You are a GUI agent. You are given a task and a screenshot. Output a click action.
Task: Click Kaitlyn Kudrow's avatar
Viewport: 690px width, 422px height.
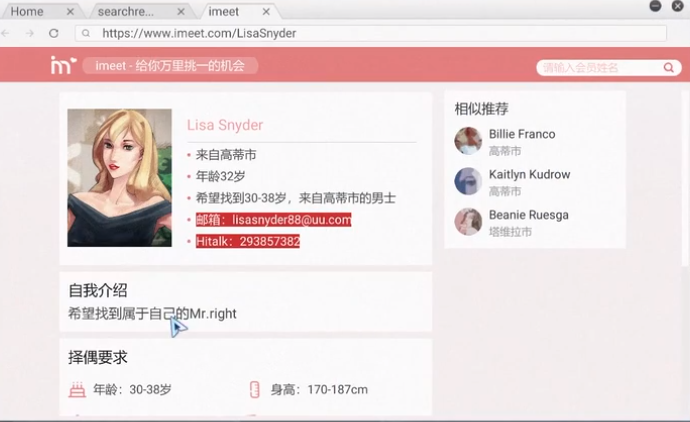point(468,181)
